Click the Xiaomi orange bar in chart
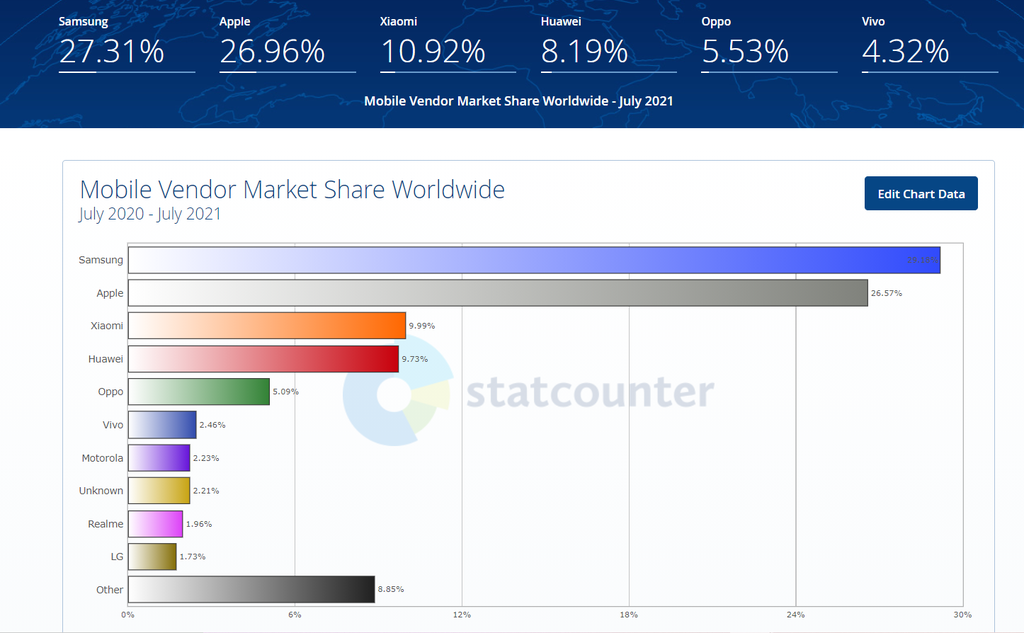 click(266, 325)
